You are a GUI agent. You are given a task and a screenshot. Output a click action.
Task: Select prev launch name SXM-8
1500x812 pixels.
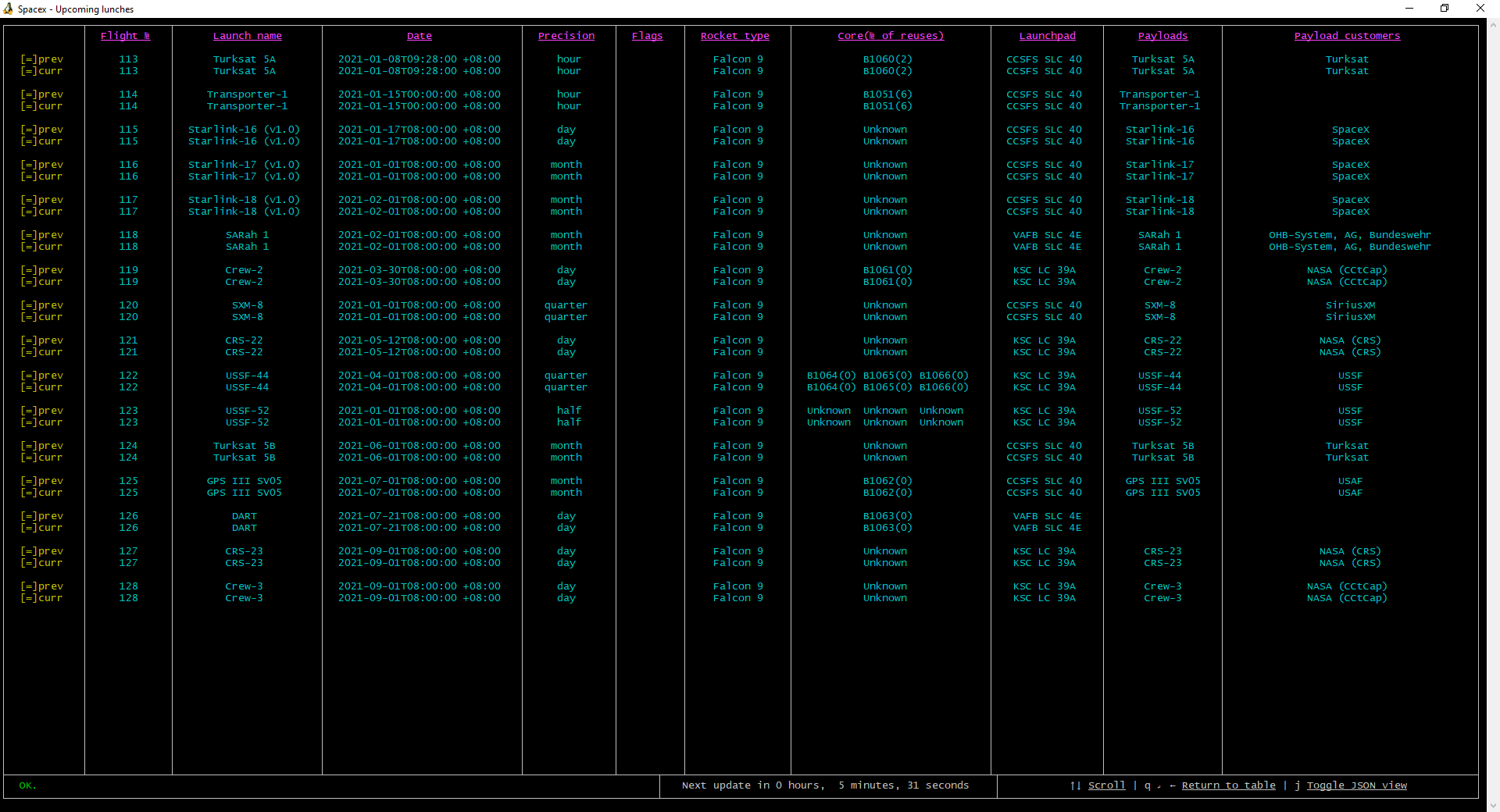point(248,305)
